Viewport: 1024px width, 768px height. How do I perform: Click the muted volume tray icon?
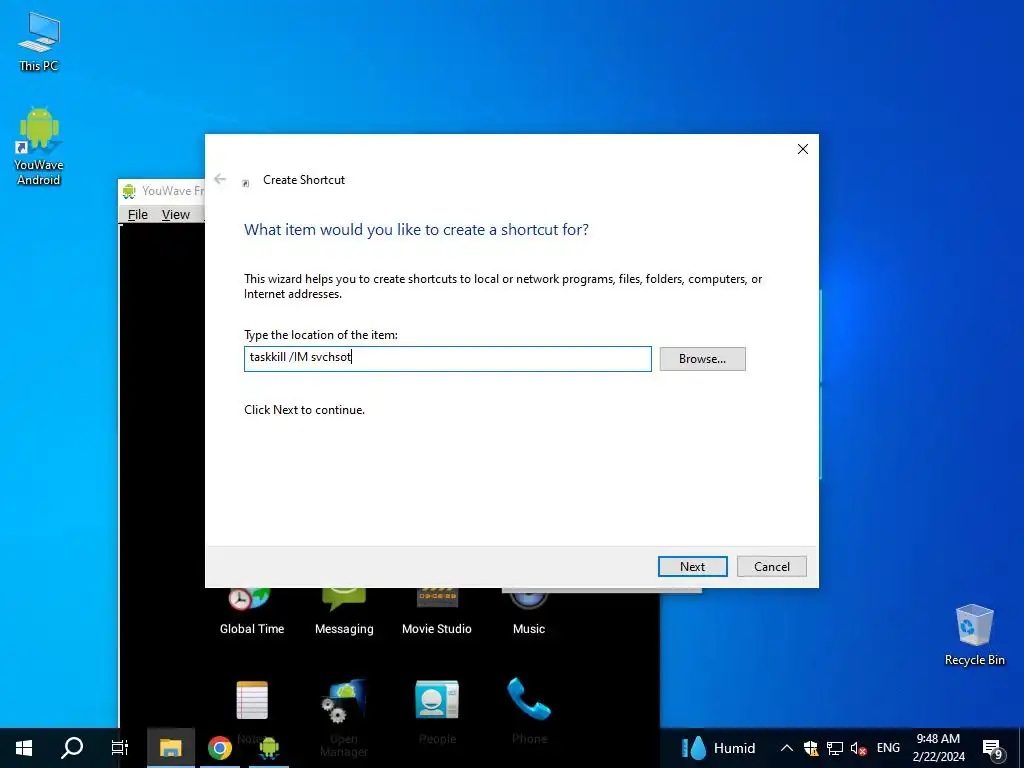tap(858, 748)
